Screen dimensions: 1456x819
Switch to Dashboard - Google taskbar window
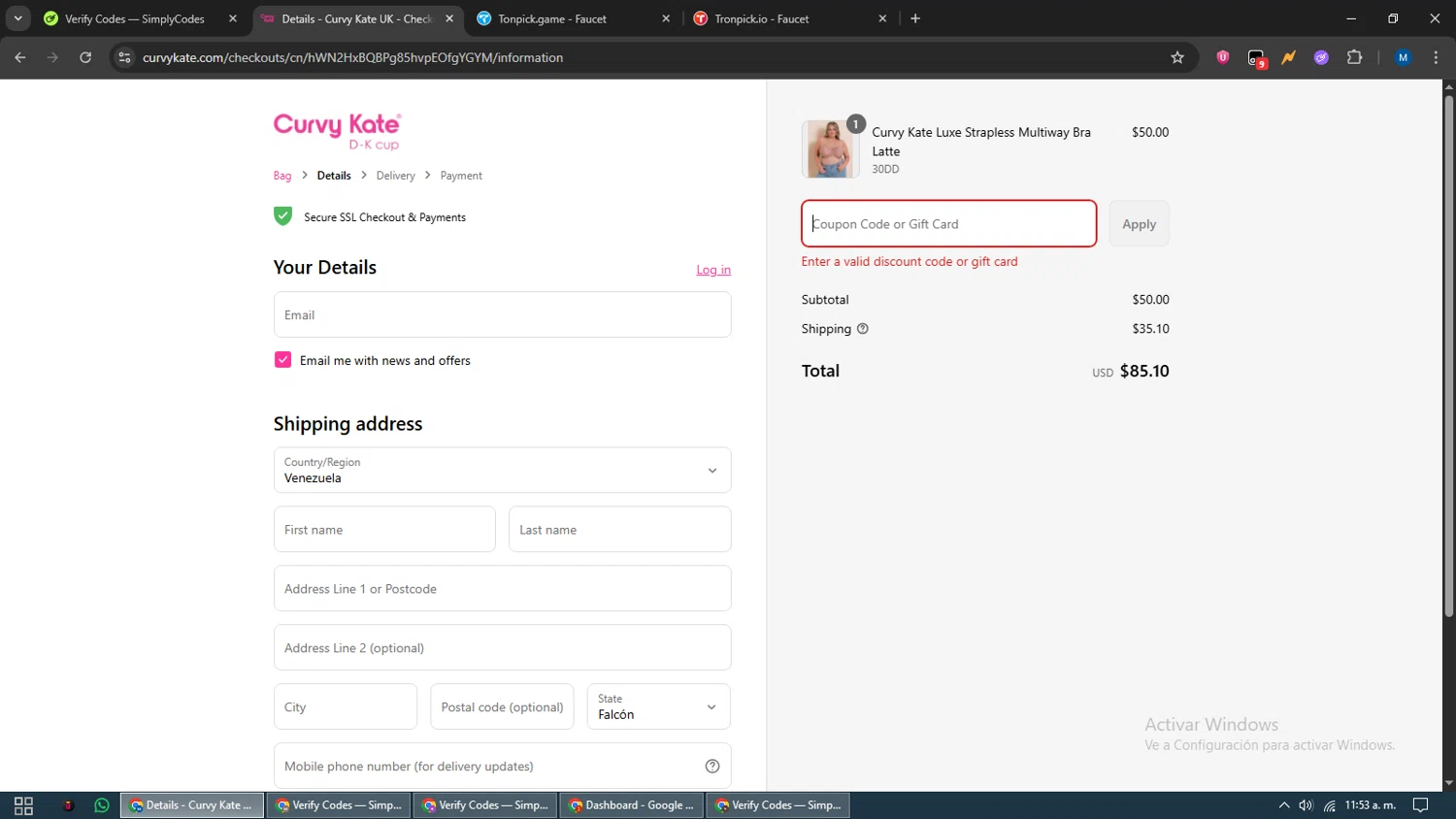[x=632, y=805]
